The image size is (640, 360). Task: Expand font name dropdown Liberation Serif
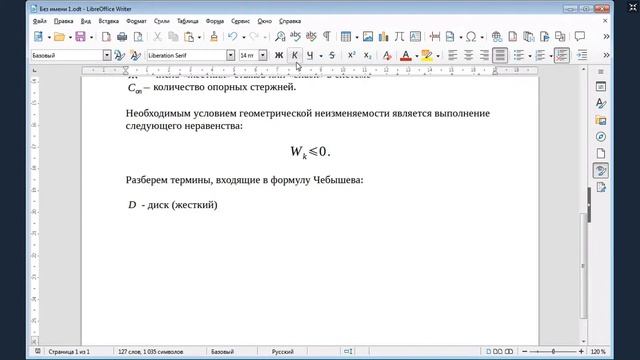pos(231,55)
